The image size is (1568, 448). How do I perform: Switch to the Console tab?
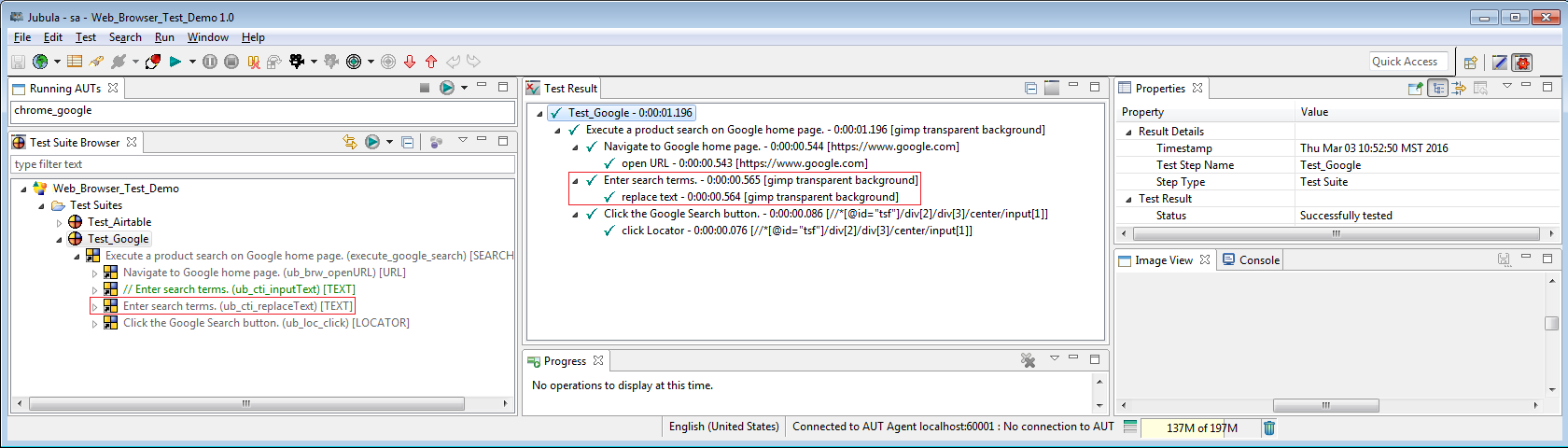click(x=1251, y=259)
